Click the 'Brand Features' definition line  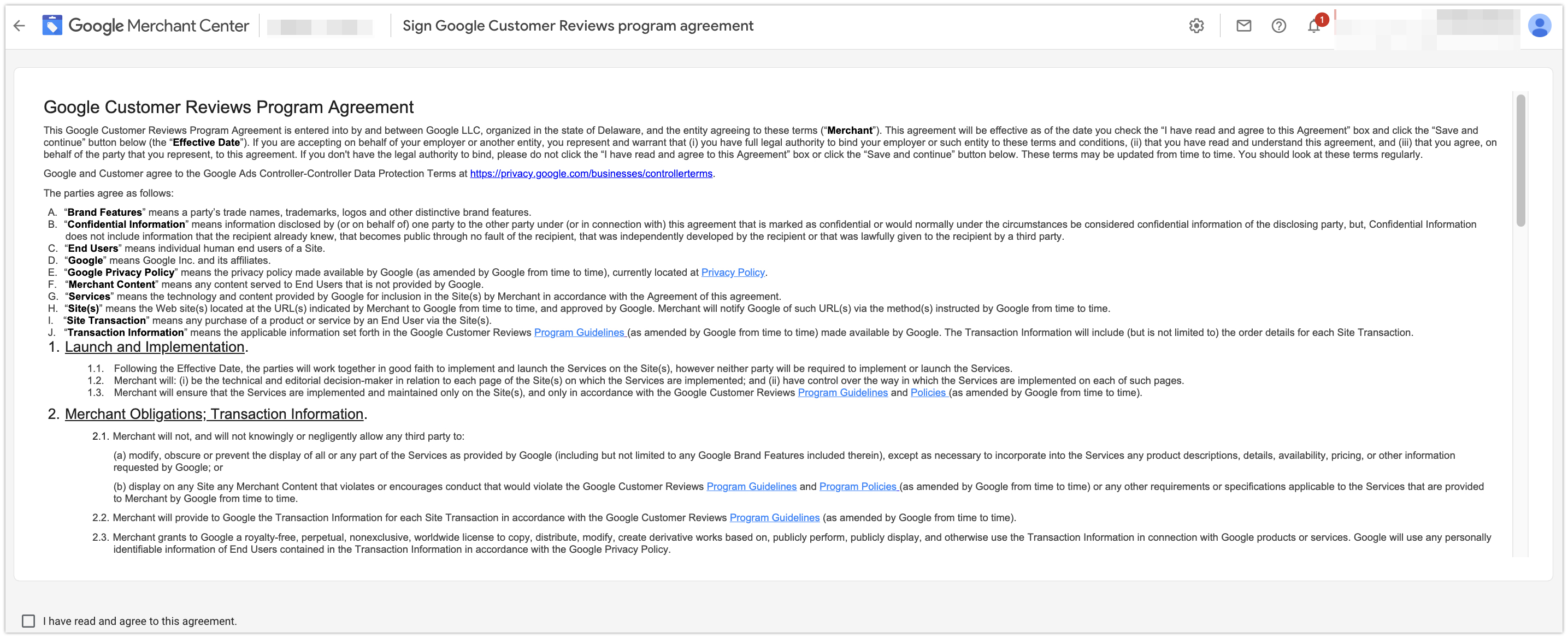298,212
